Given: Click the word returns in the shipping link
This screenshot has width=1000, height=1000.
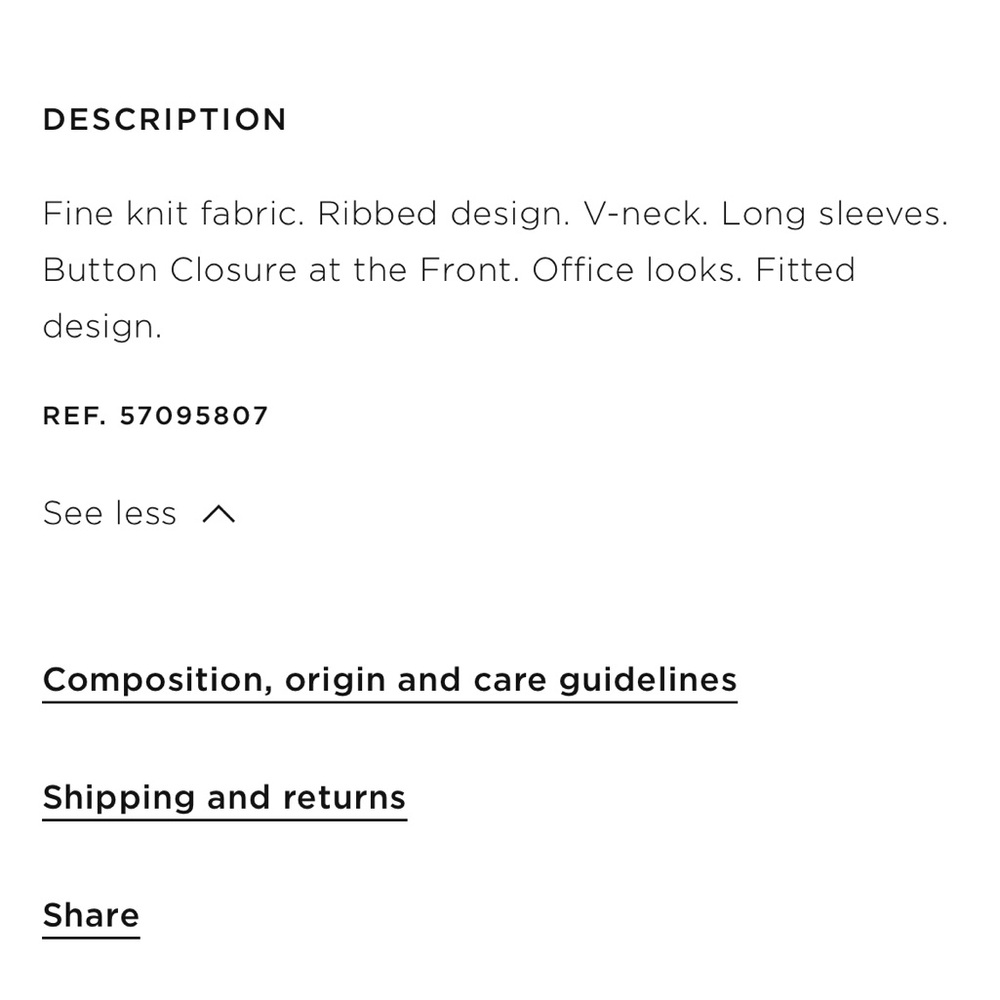Looking at the screenshot, I should point(344,798).
